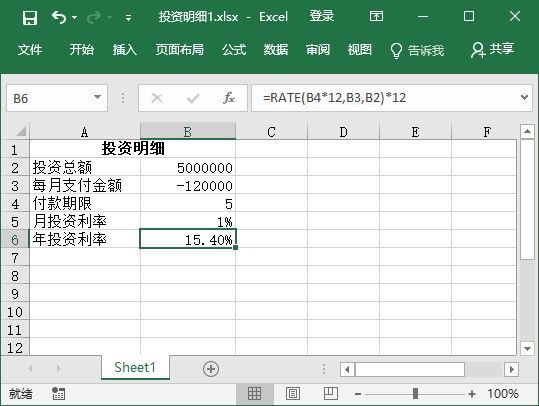Cancel formula entry with X icon
This screenshot has width=539, height=406.
157,98
